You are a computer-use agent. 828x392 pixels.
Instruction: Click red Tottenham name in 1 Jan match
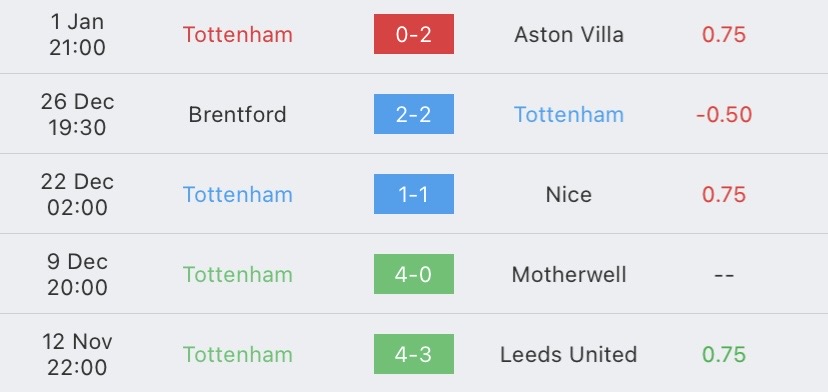238,35
